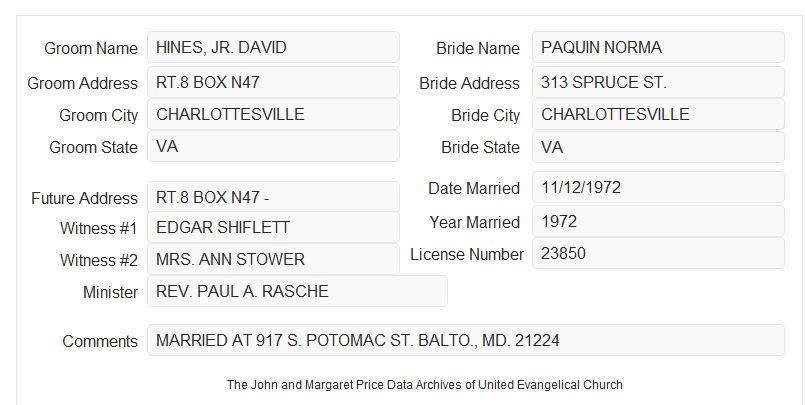Click the Bride Address 313 Spruce field
The width and height of the screenshot is (805, 405).
(658, 82)
